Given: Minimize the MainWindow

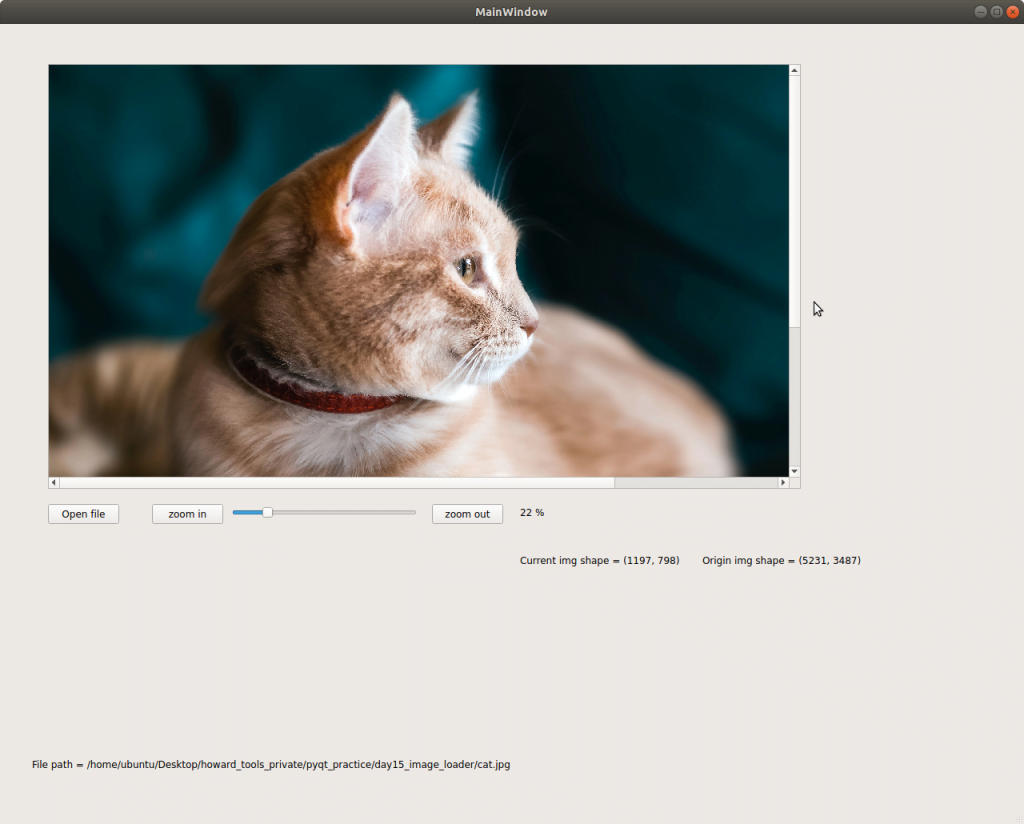Looking at the screenshot, I should pyautogui.click(x=980, y=12).
